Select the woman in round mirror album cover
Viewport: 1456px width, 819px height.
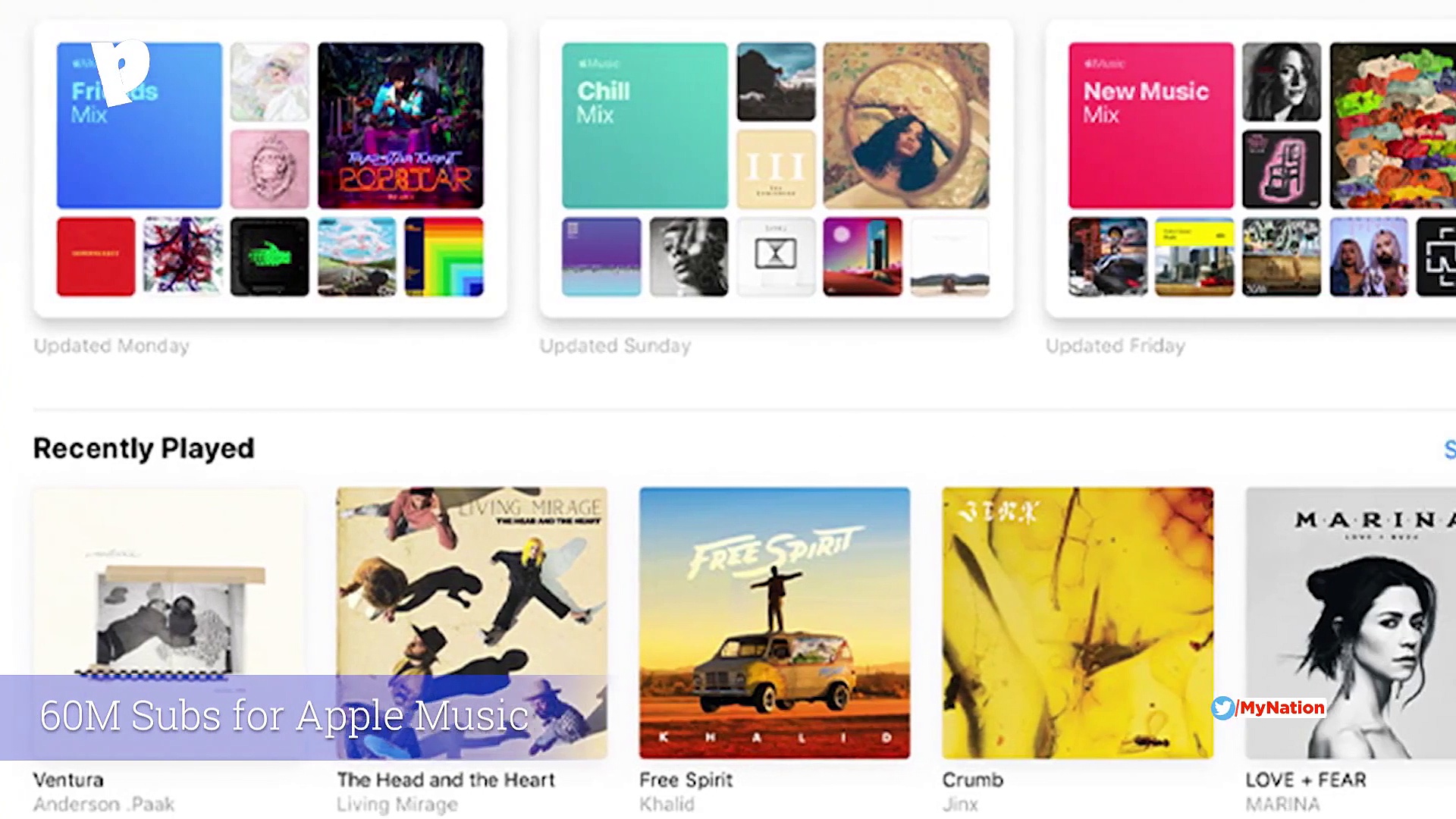tap(906, 125)
